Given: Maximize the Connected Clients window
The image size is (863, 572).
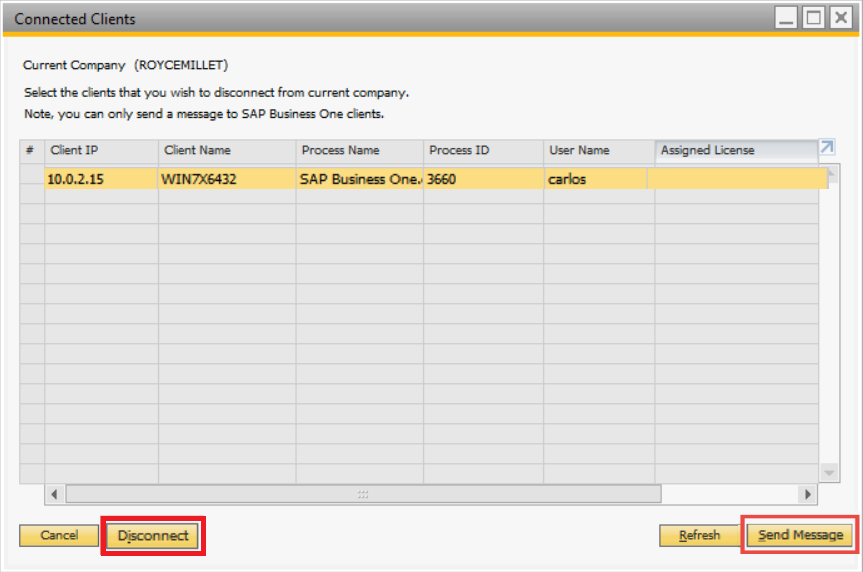Looking at the screenshot, I should (x=814, y=18).
